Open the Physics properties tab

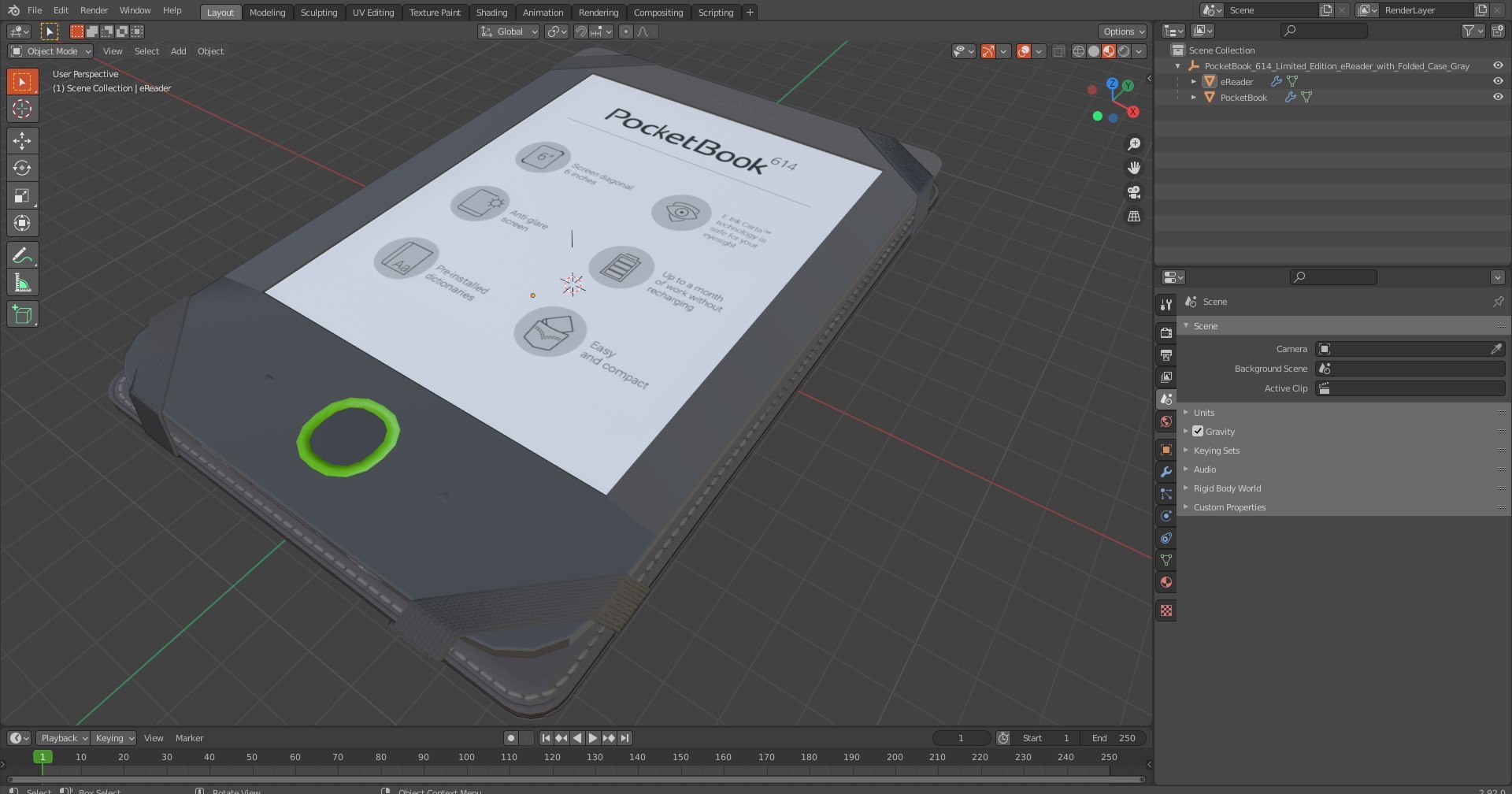coord(1166,516)
